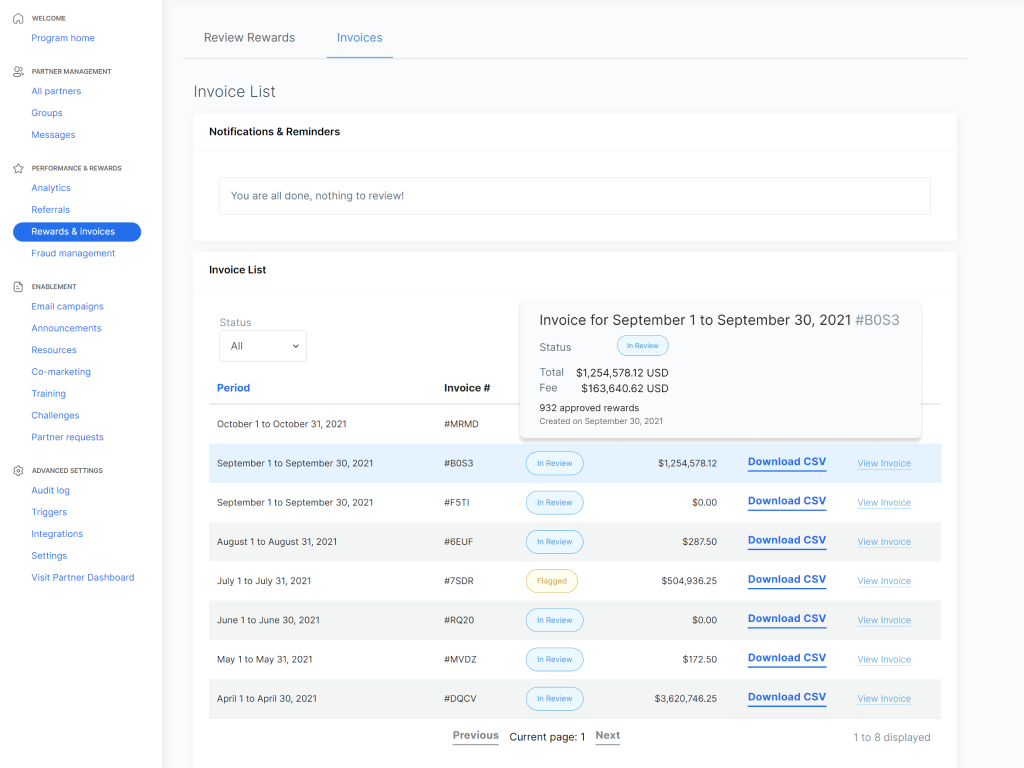The height and width of the screenshot is (768, 1024).
Task: Click the Flagged status badge
Action: [x=551, y=581]
